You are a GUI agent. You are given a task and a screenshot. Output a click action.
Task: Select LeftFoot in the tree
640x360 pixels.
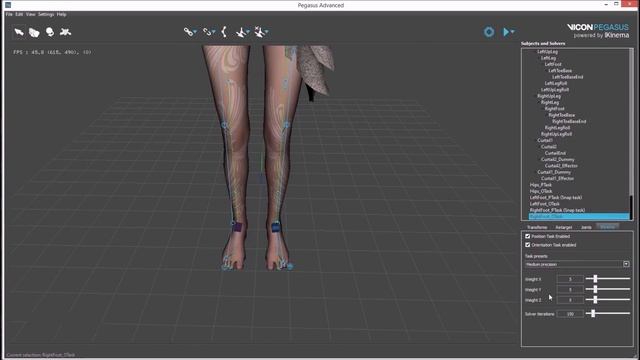click(x=553, y=64)
